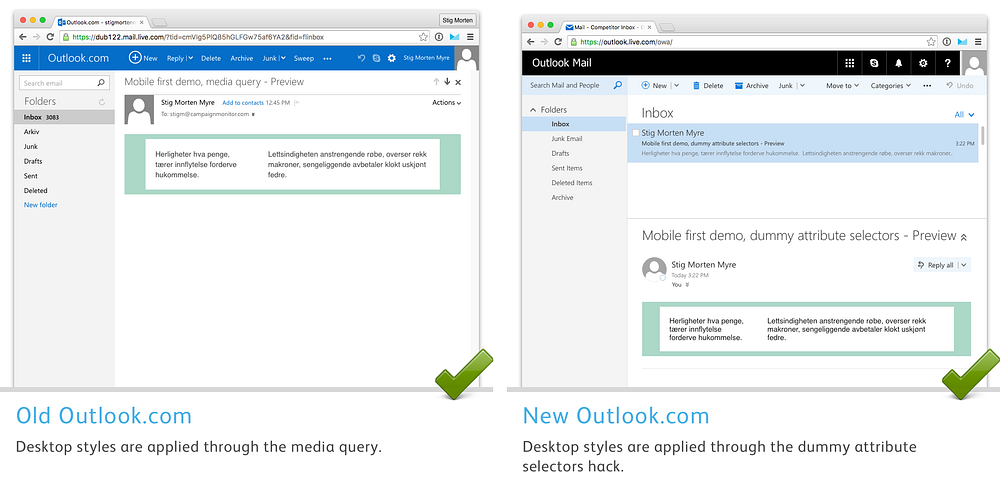The width and height of the screenshot is (1000, 483).
Task: Open Drafts folder in old Outlook.com
Action: pyautogui.click(x=33, y=161)
